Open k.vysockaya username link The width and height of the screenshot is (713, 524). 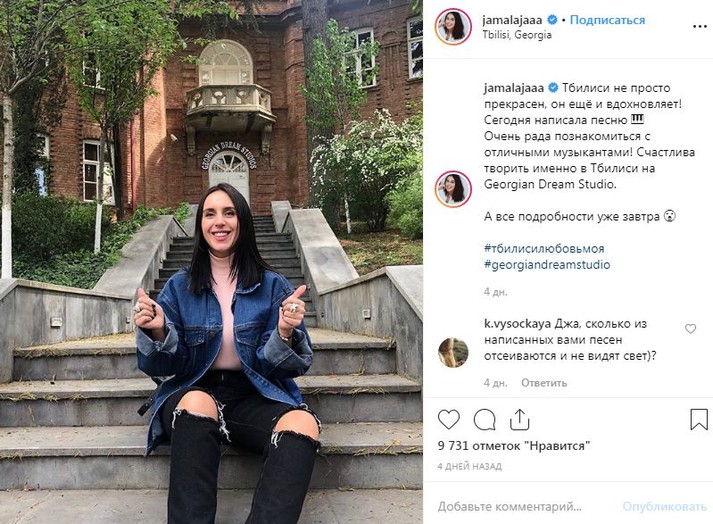517,324
